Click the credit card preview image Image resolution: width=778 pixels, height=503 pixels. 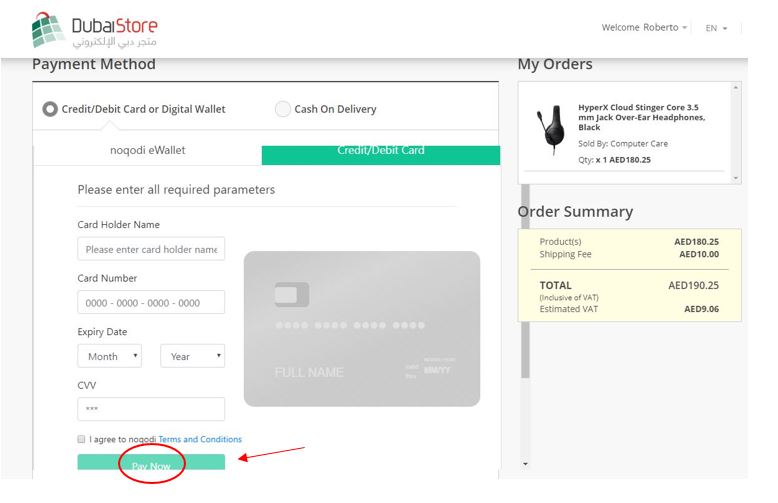pos(362,329)
